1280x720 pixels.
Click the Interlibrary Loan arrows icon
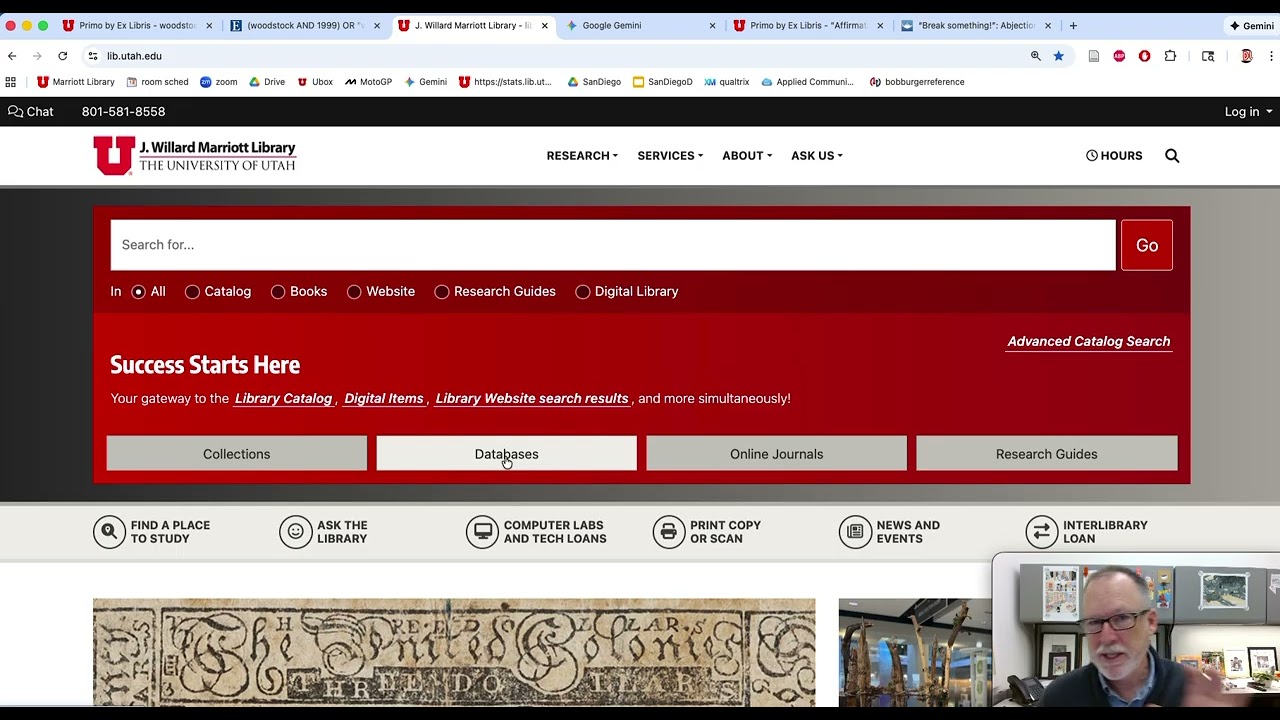tap(1041, 532)
